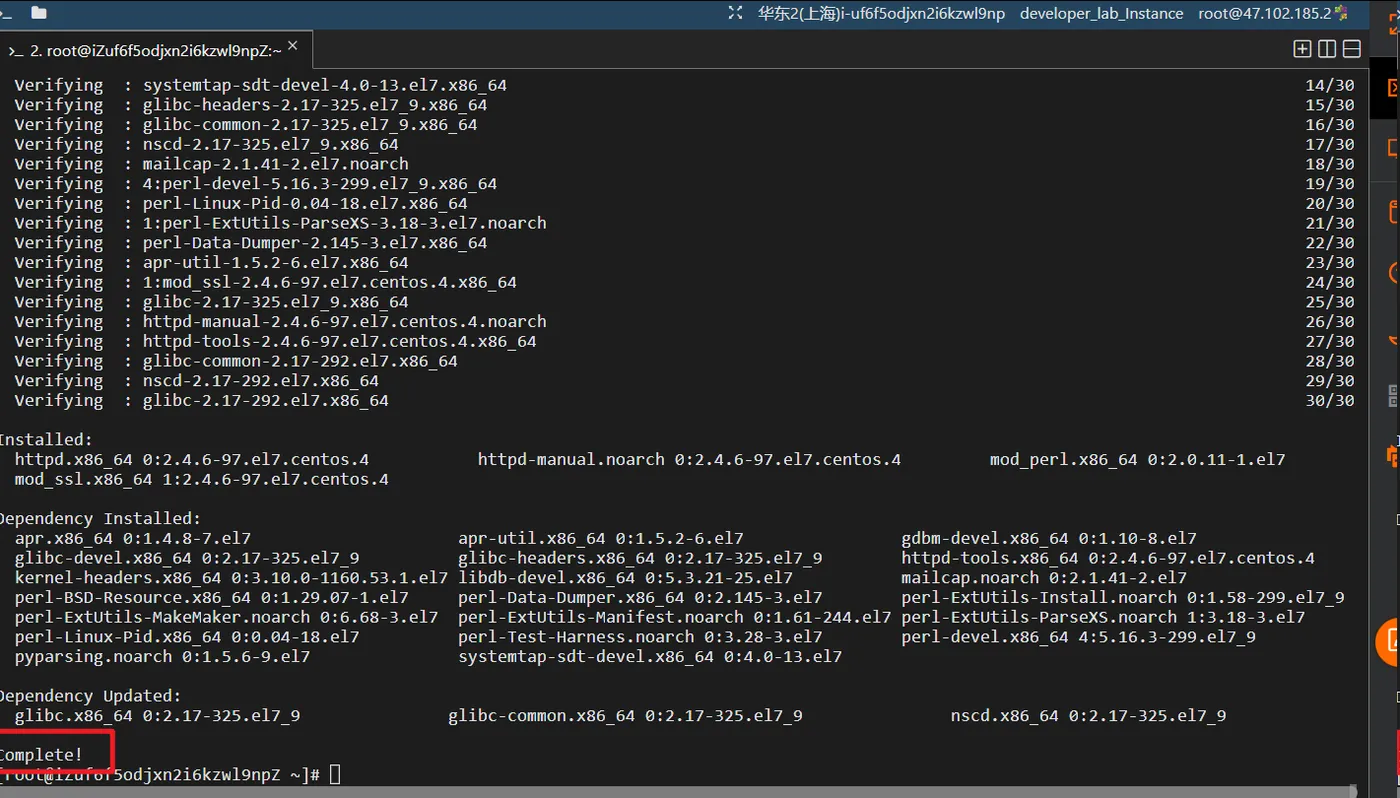Screen dimensions: 1400x798
Task: Click 'apr-util-1.5.2-6.el7.x86_64' verifying line
Action: click(276, 263)
